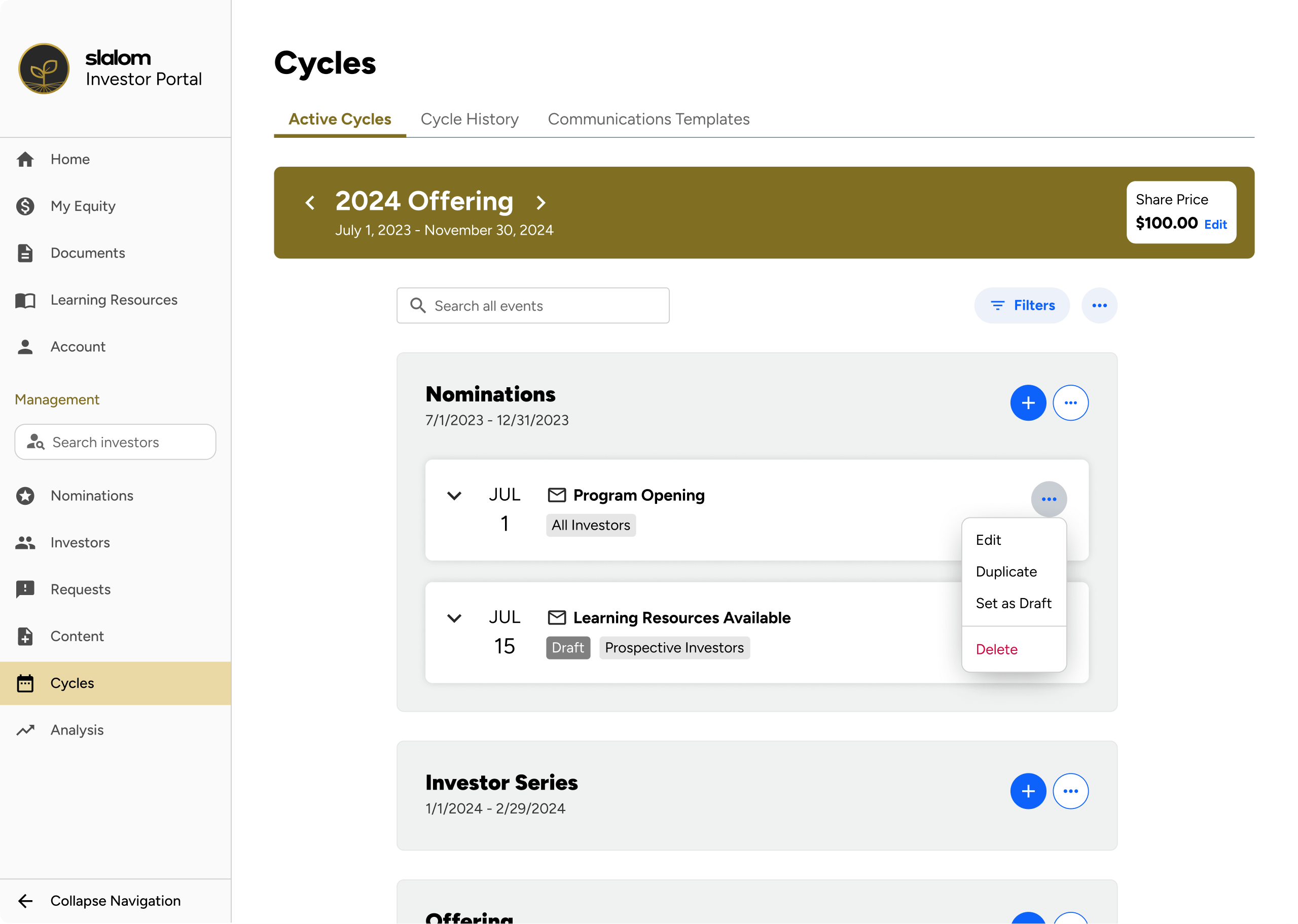Click add button in Investor Series section
This screenshot has height=924, width=1298.
pyautogui.click(x=1028, y=791)
